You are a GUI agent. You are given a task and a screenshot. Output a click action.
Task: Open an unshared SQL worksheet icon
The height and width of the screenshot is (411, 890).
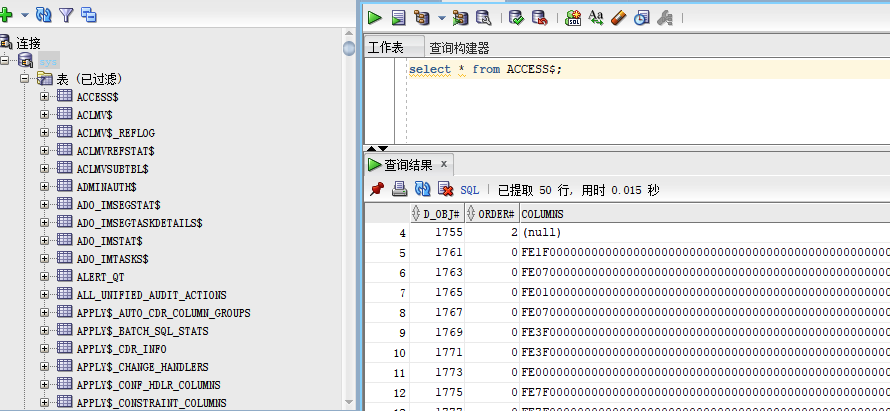coord(573,18)
